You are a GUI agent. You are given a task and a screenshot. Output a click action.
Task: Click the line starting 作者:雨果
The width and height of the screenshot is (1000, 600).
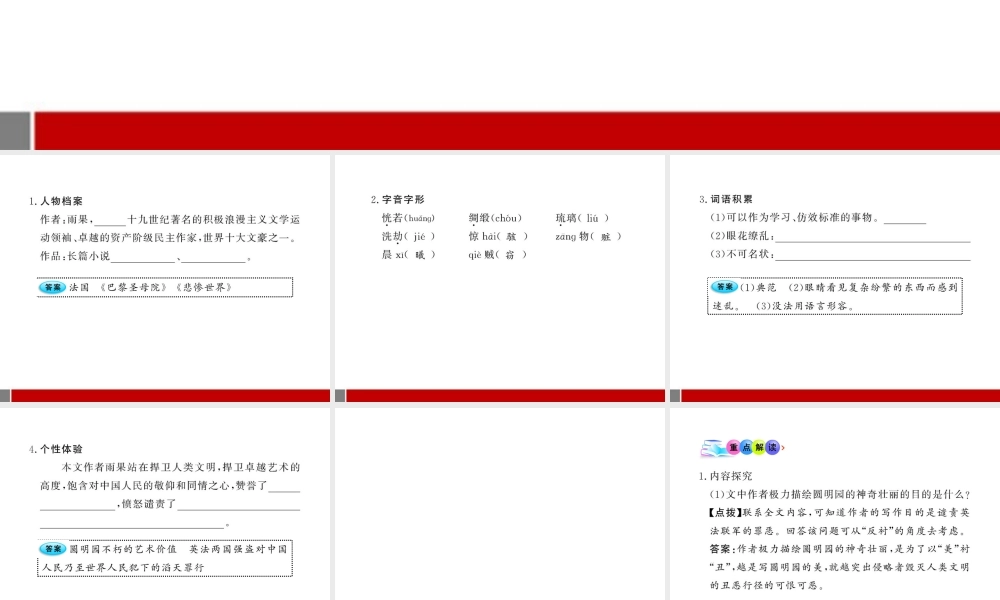[x=170, y=219]
